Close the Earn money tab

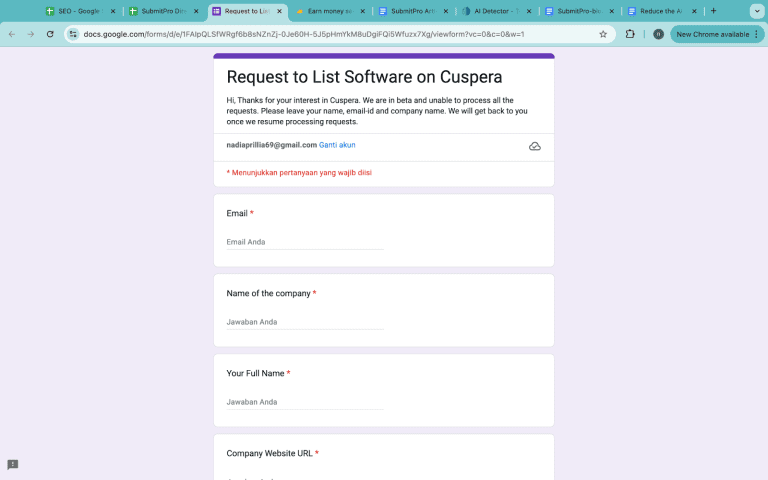click(x=362, y=11)
